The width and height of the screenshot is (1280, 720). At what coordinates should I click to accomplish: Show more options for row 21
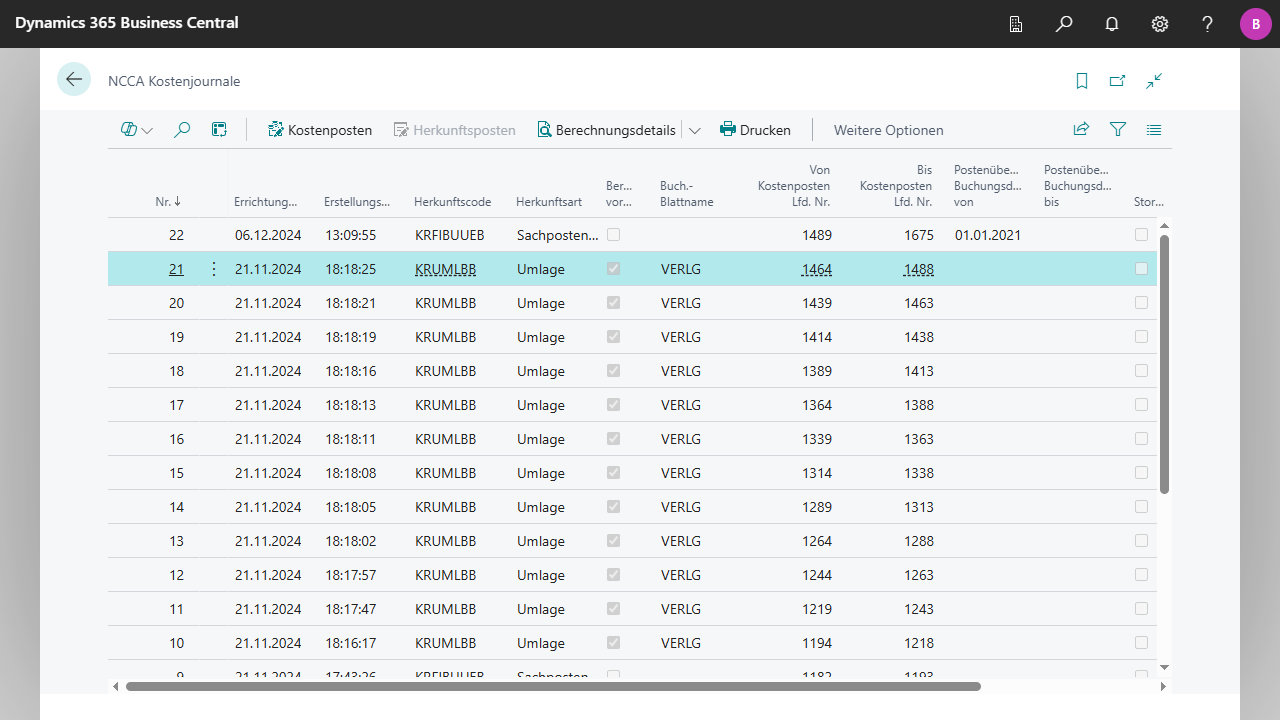pos(213,269)
